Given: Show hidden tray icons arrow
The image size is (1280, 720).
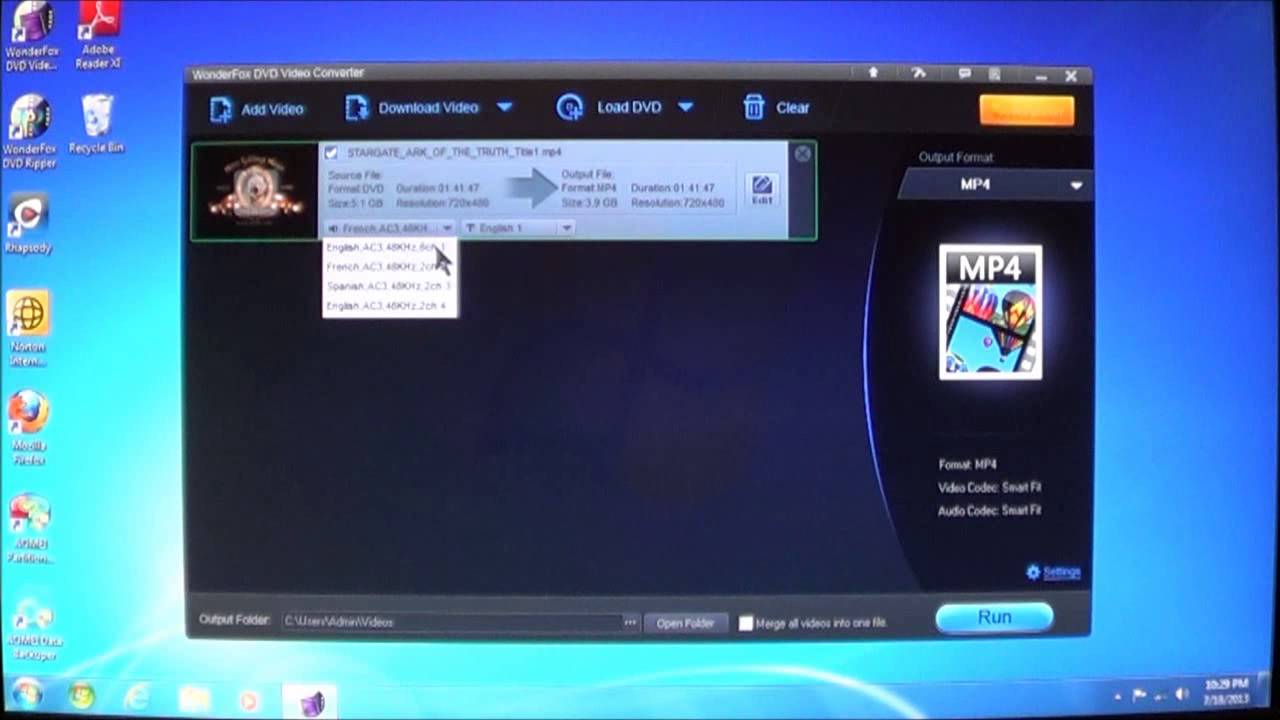Looking at the screenshot, I should click(x=1117, y=695).
